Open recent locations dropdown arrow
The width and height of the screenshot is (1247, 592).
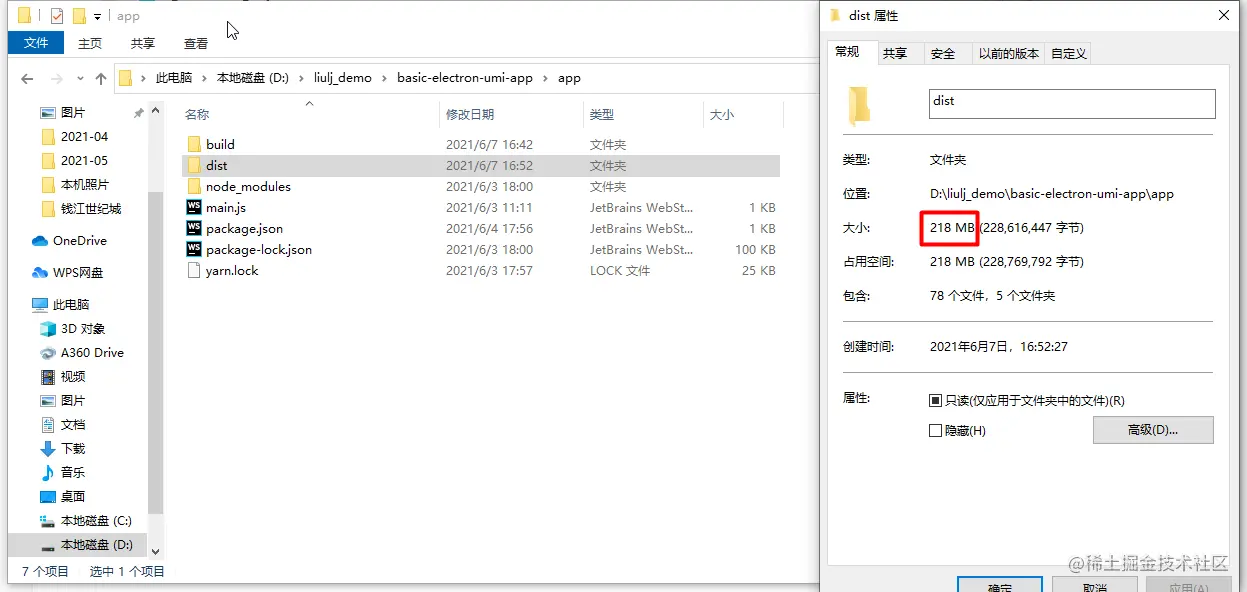click(x=80, y=79)
